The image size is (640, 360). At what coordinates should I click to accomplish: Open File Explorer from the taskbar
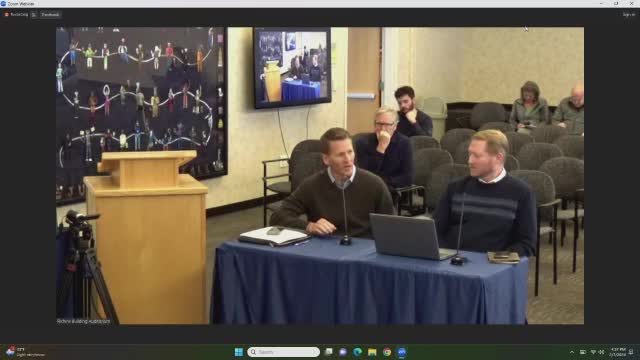point(372,352)
